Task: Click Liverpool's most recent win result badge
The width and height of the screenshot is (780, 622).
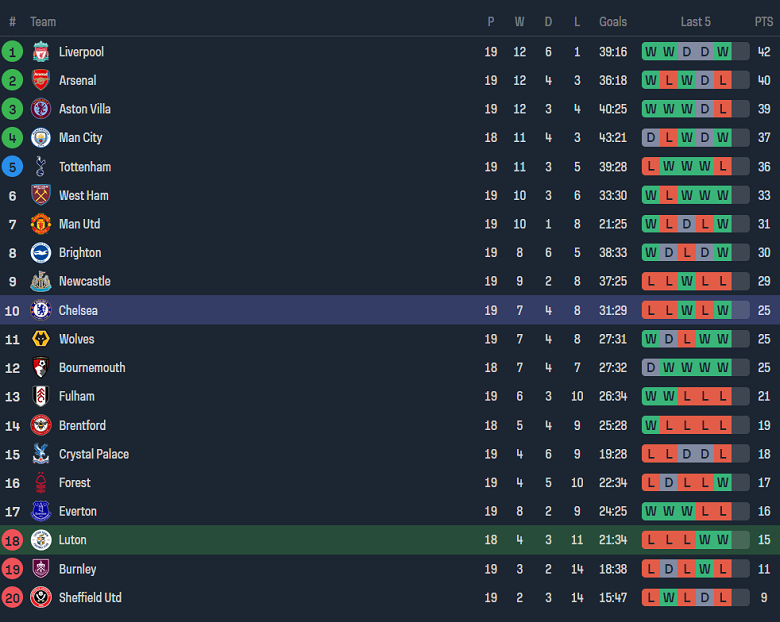Action: pos(723,52)
